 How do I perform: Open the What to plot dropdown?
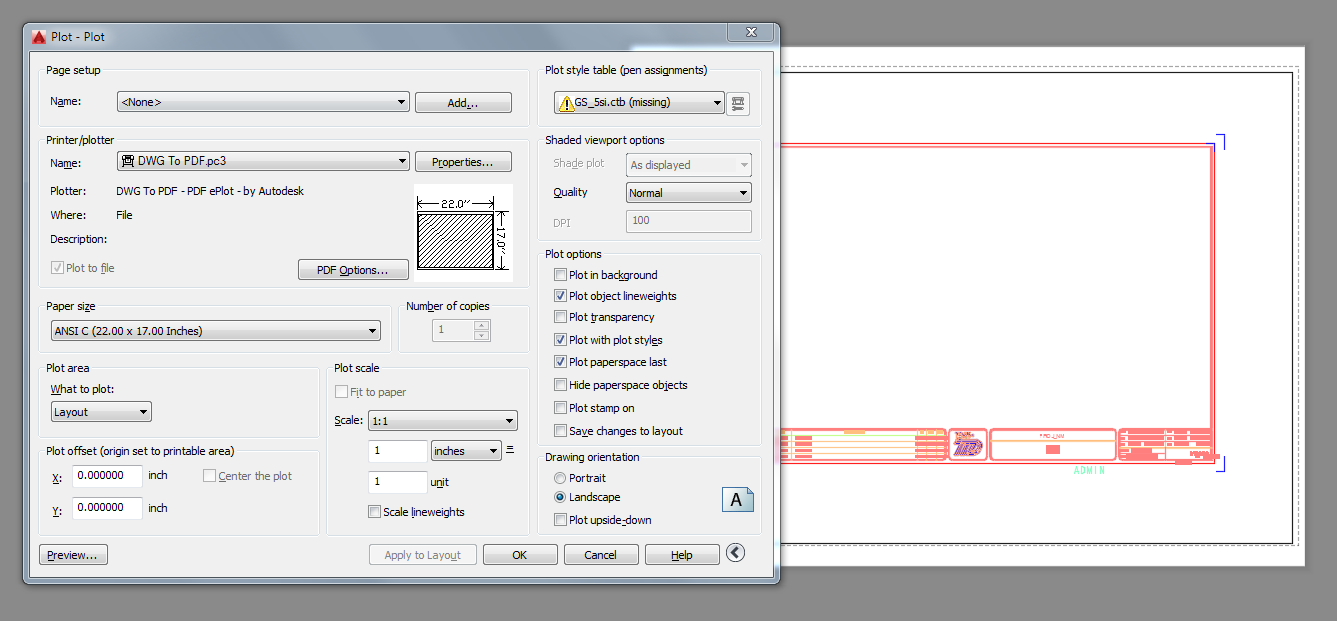click(x=101, y=412)
